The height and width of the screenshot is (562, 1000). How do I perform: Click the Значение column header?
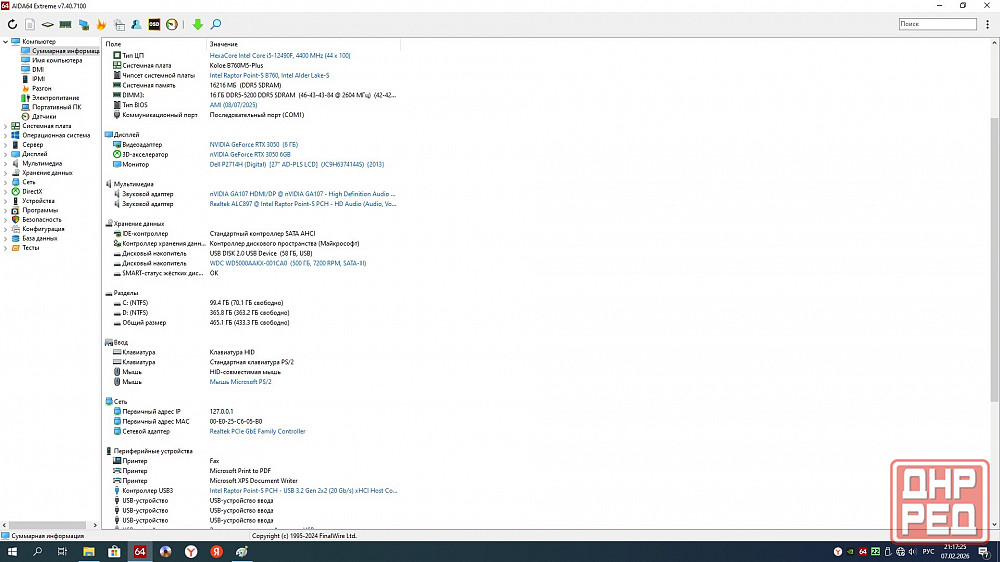point(224,45)
